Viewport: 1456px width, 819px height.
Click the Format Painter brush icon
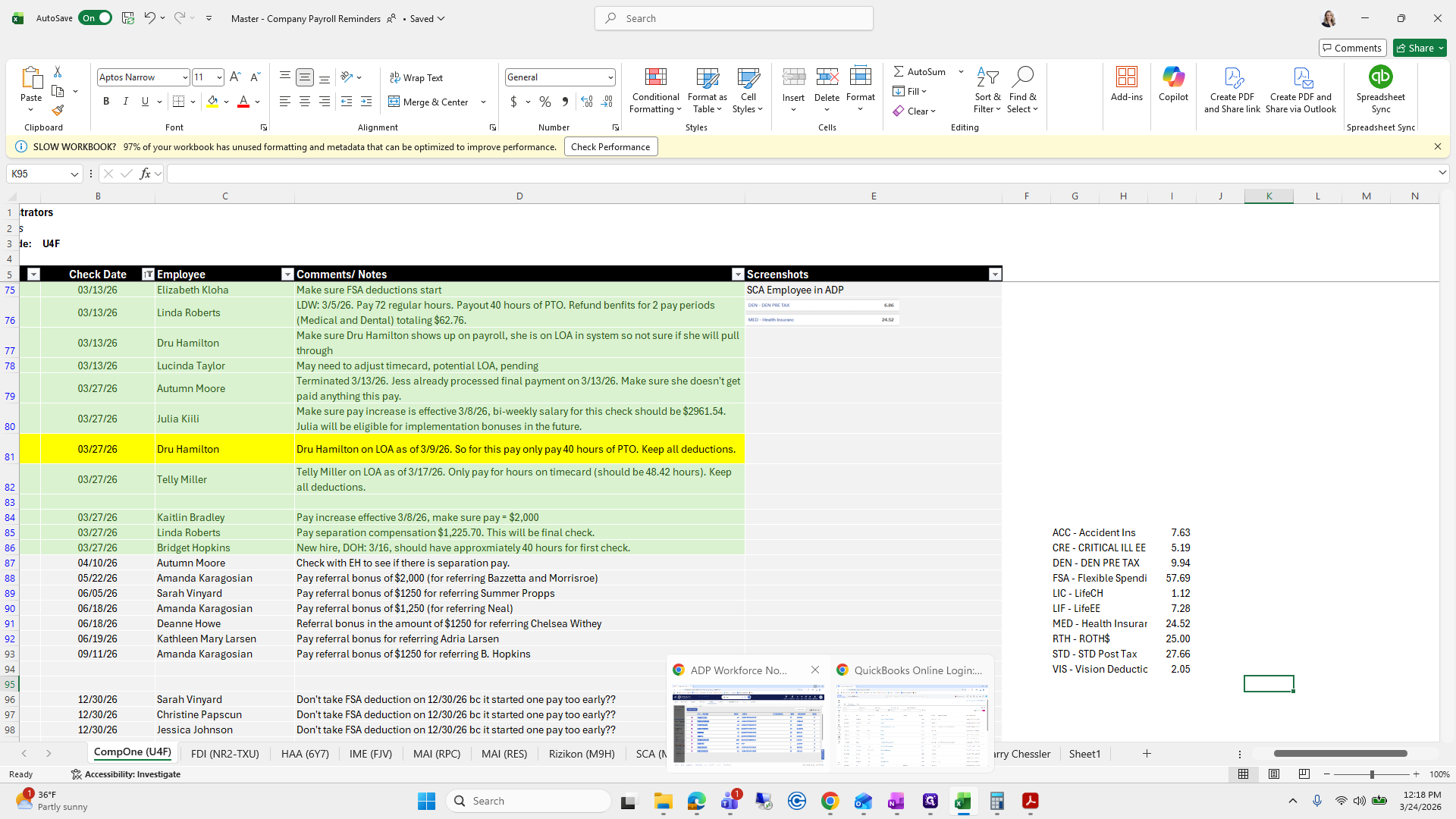[58, 111]
